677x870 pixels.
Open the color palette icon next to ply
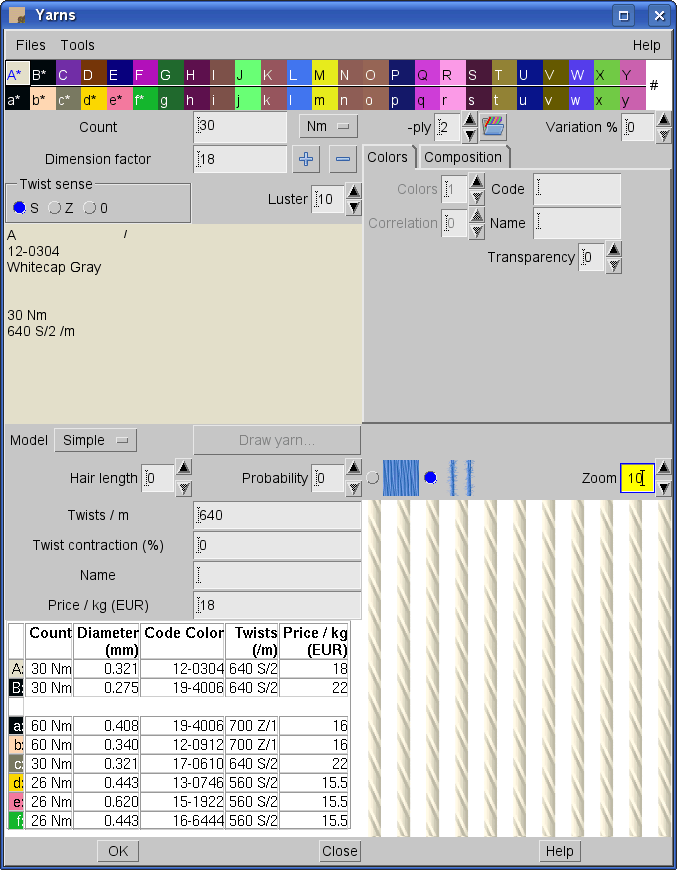pos(494,127)
